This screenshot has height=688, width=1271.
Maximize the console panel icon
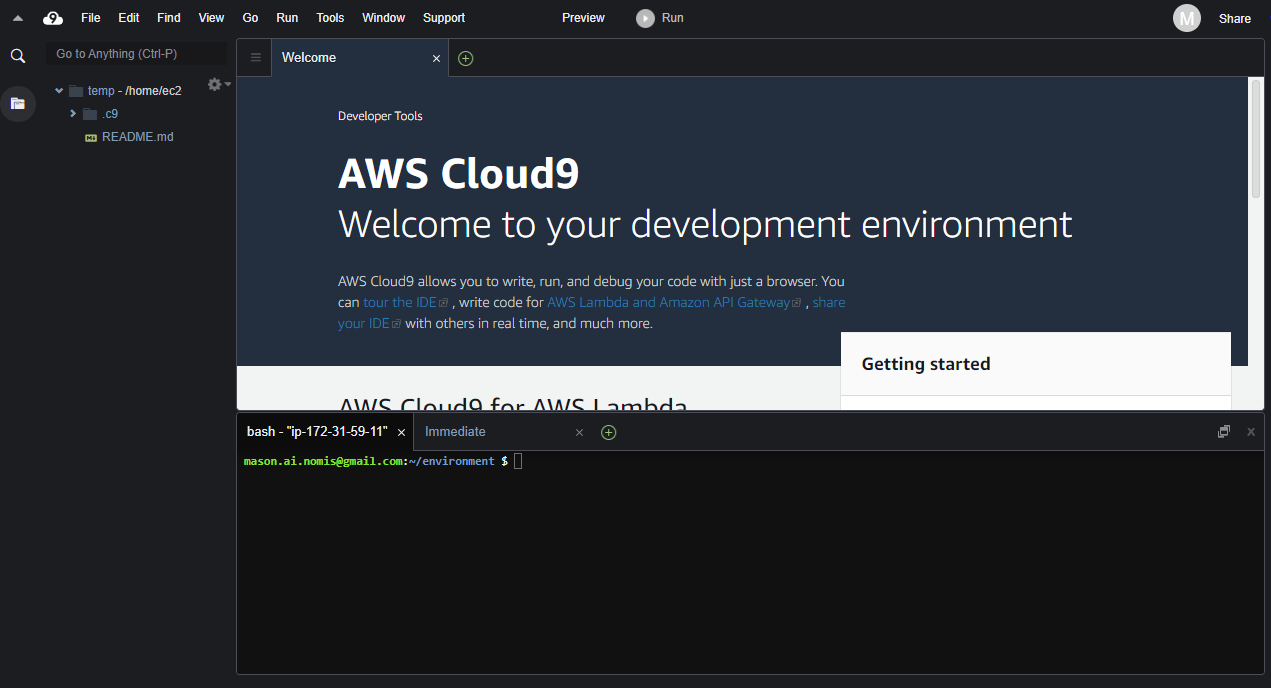point(1223,432)
